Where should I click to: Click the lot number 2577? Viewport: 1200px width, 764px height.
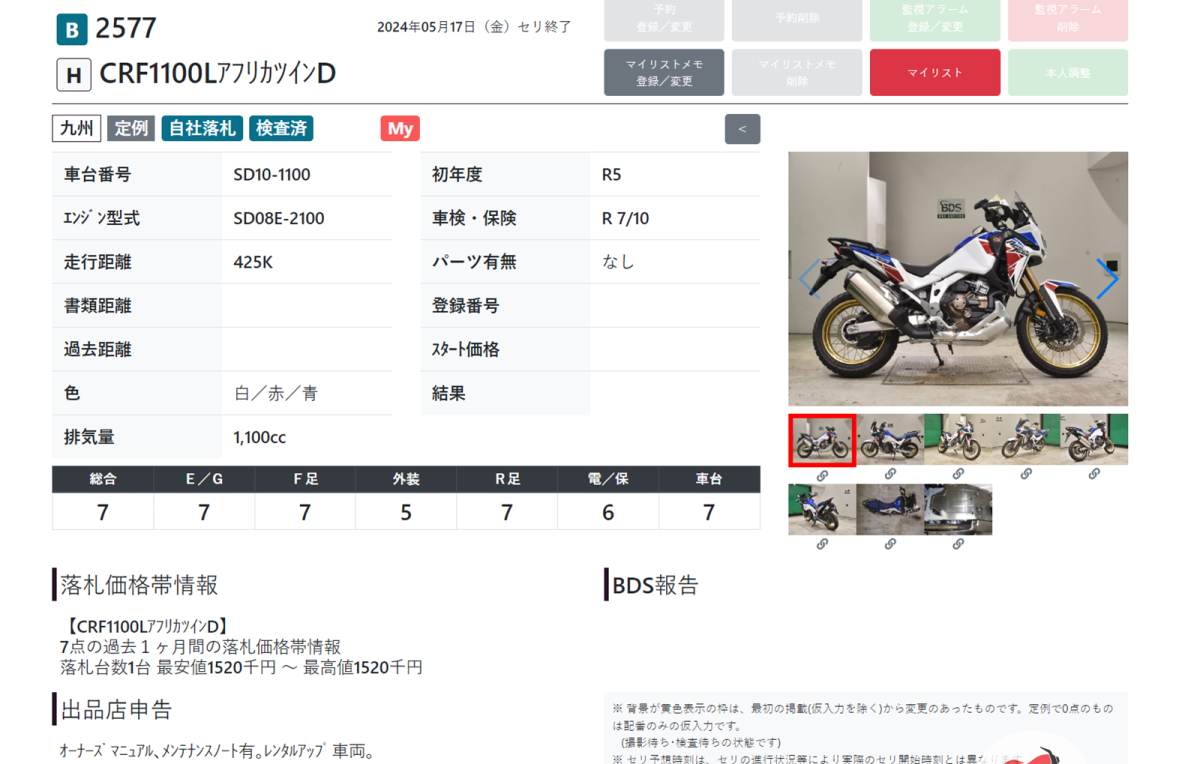[126, 29]
